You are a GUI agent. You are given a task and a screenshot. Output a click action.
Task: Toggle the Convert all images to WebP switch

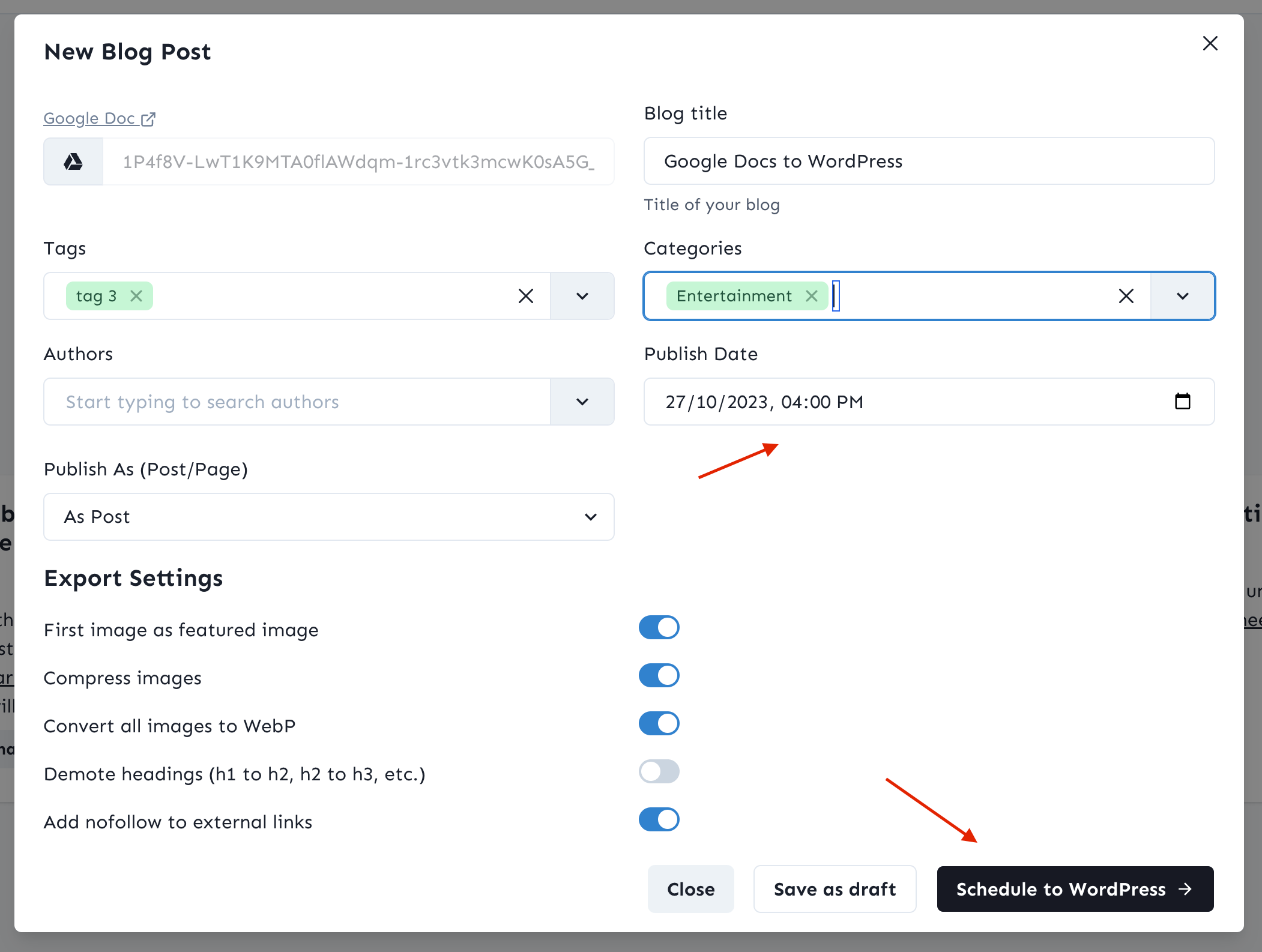(x=661, y=724)
